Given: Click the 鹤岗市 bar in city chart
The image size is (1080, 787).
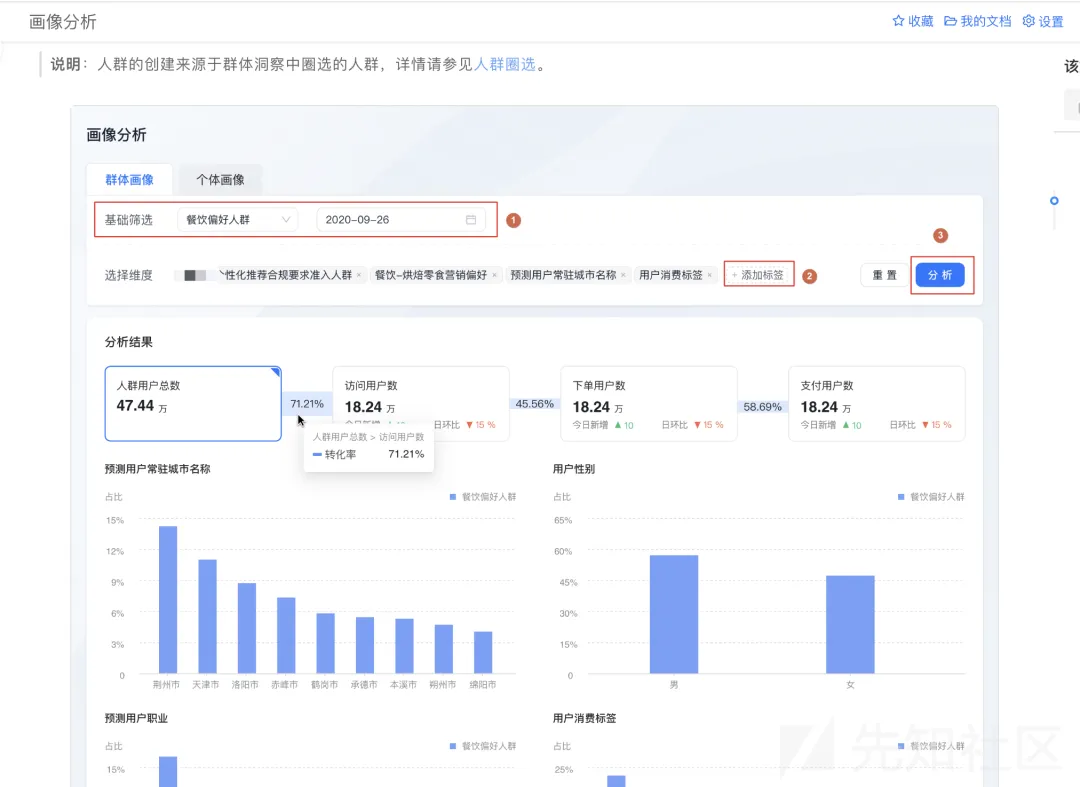Looking at the screenshot, I should 326,643.
